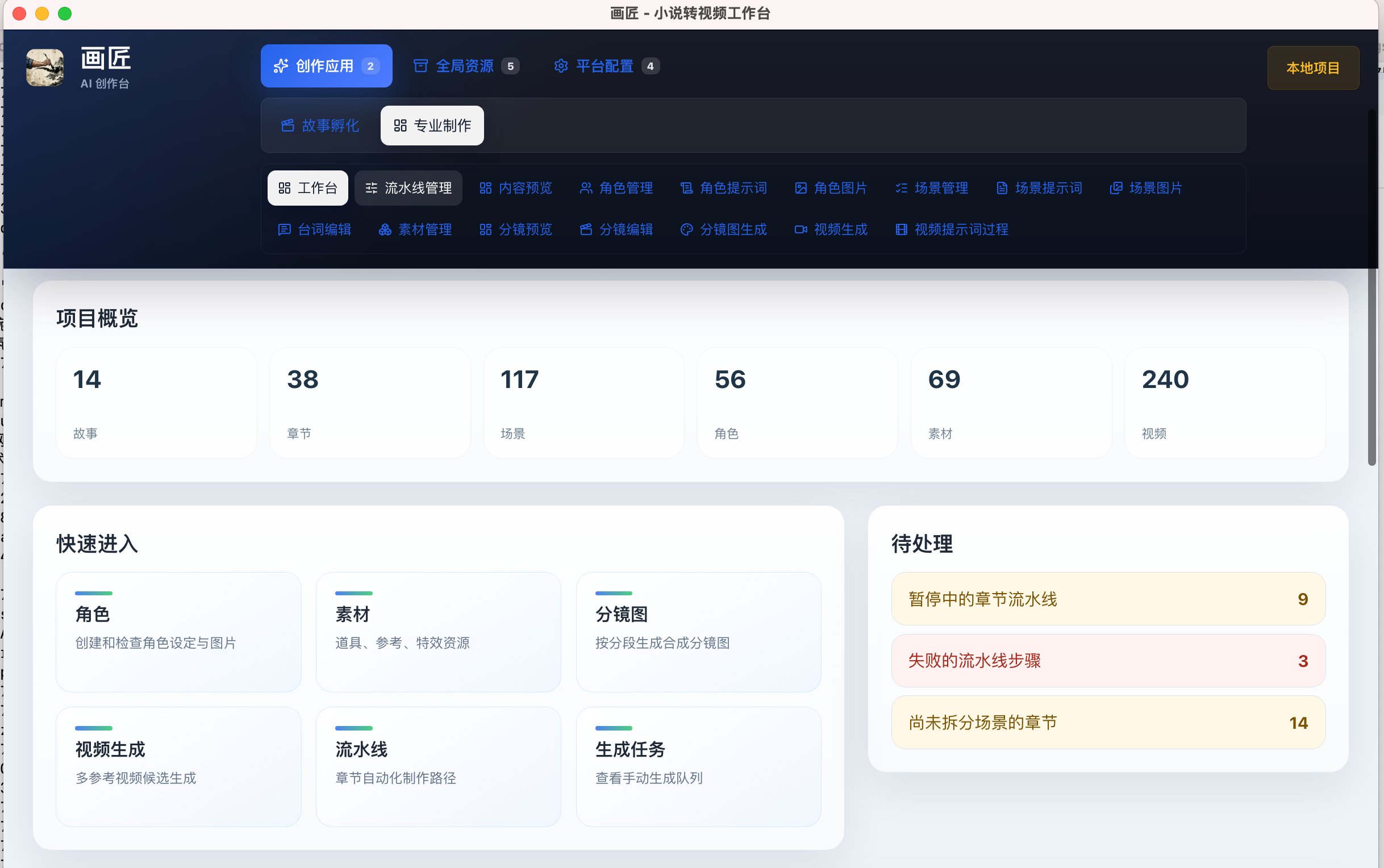The image size is (1384, 868).
Task: Switch to the 全局资源 top tab
Action: pos(466,66)
